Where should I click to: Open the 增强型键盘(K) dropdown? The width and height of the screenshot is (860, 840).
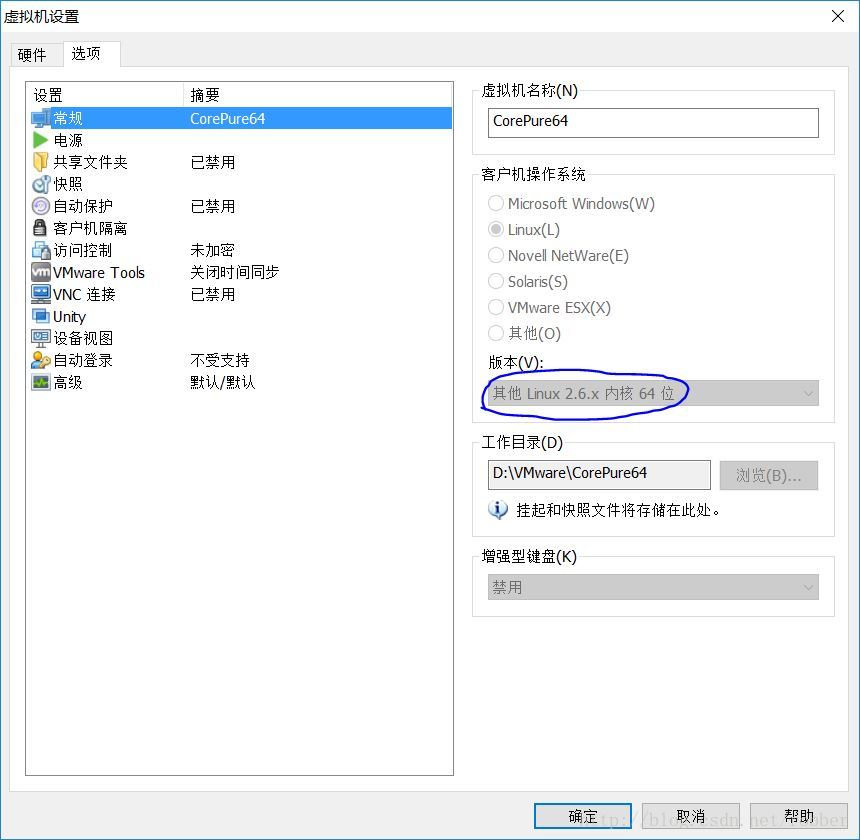653,587
